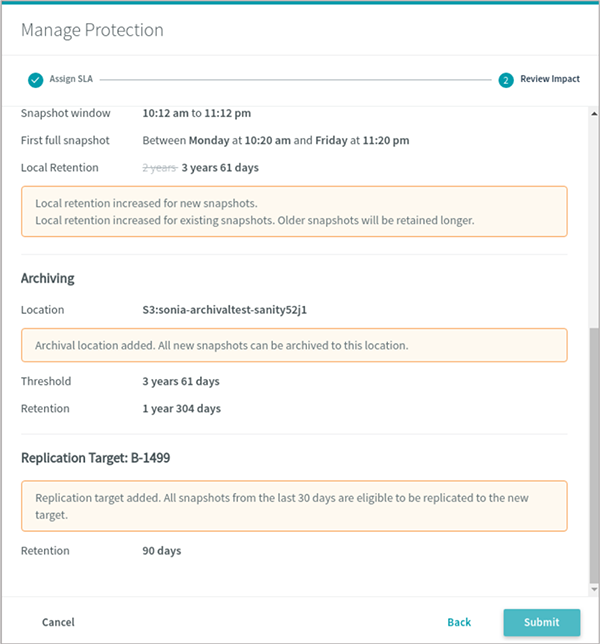Click Threshold value 3 years 61 days
Viewport: 600px width, 644px height.
tap(181, 381)
